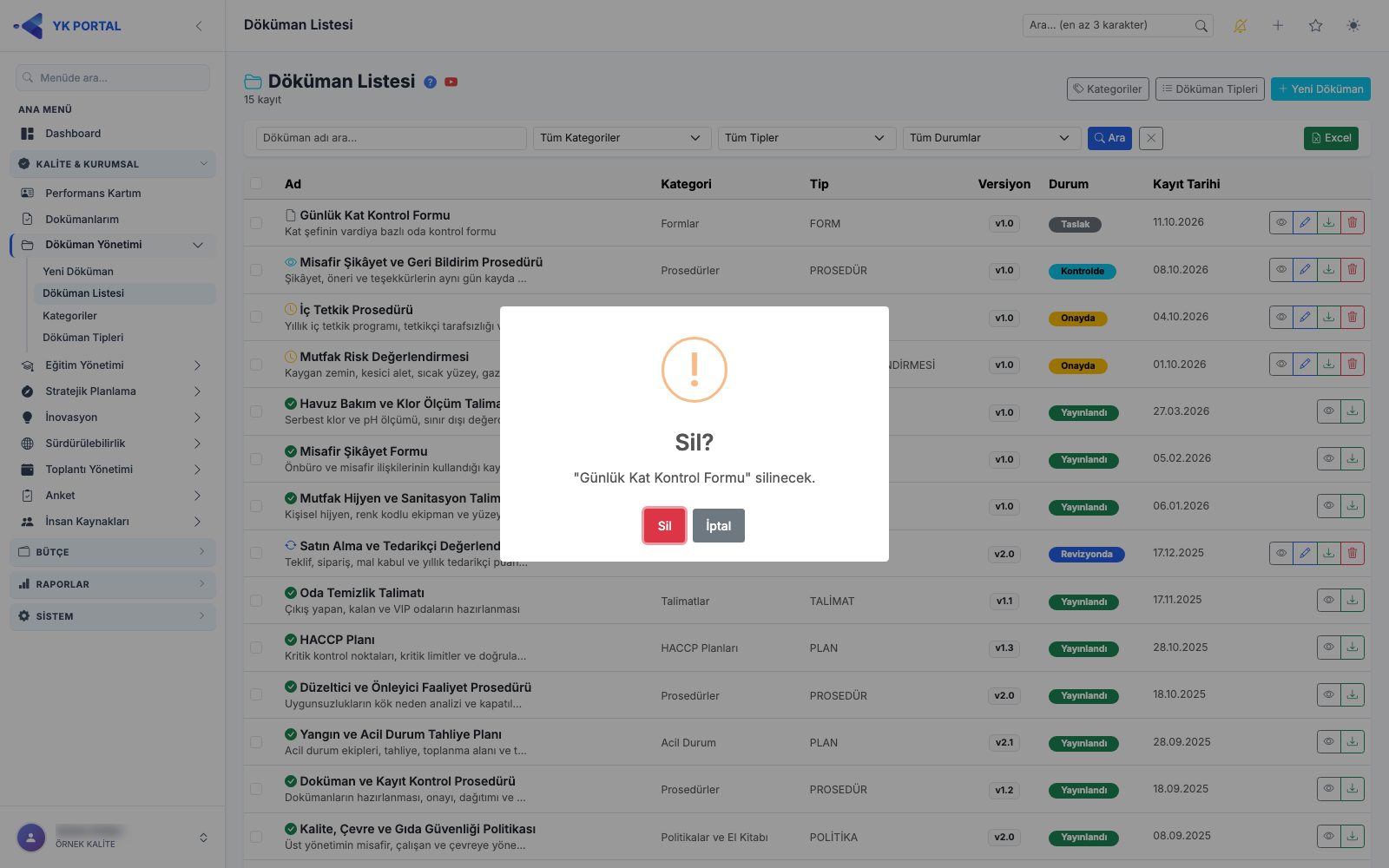Check the HACCP Planı row checkbox
1389x868 pixels.
[x=256, y=648]
